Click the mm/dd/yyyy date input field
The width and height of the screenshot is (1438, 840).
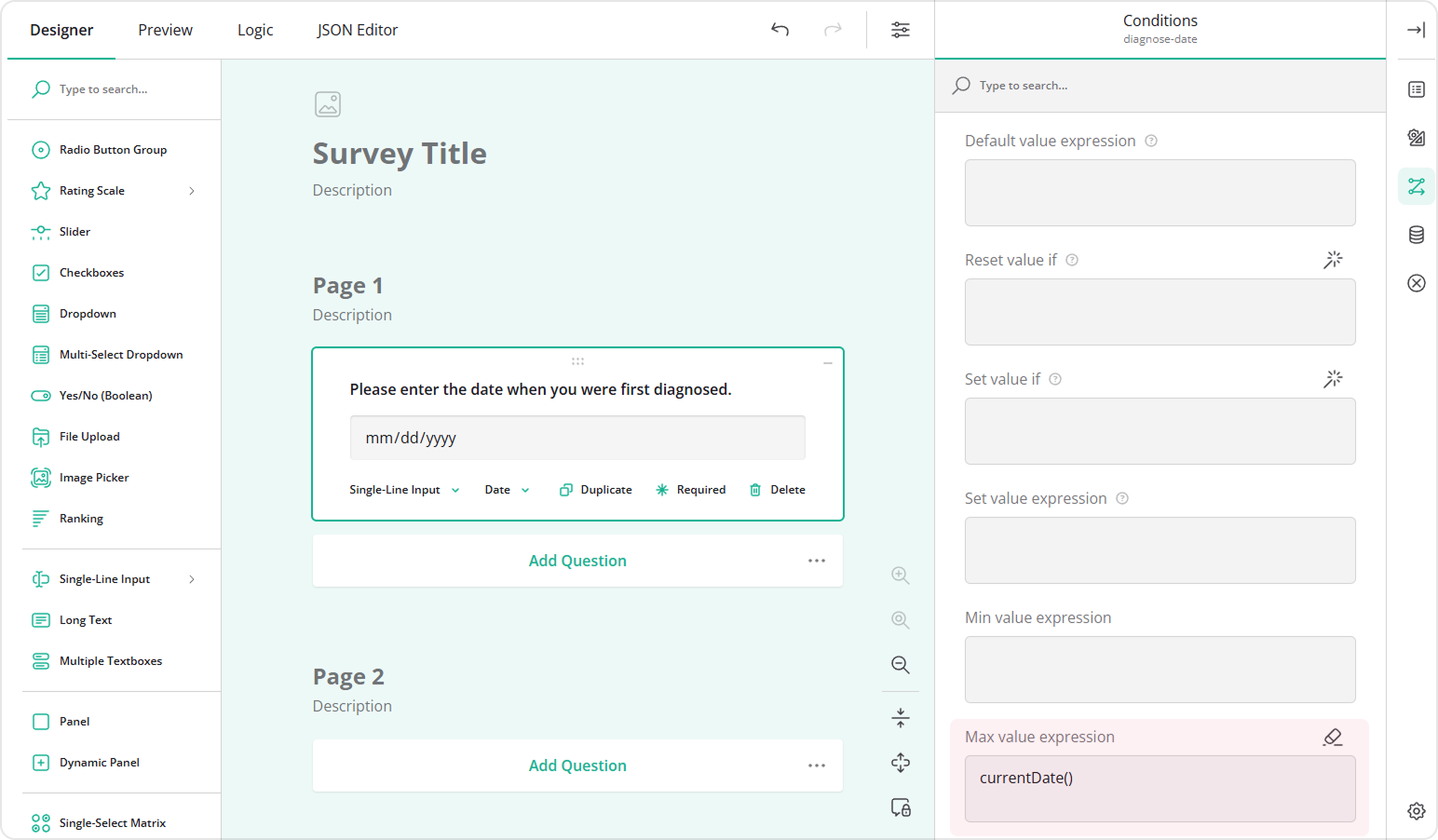(x=577, y=437)
